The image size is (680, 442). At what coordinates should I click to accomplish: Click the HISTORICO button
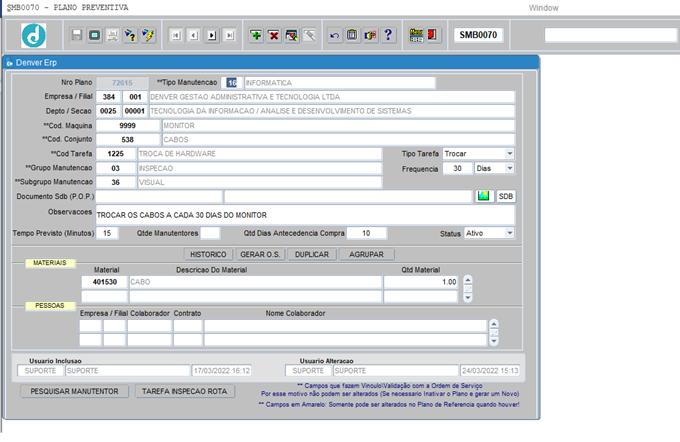coord(208,255)
